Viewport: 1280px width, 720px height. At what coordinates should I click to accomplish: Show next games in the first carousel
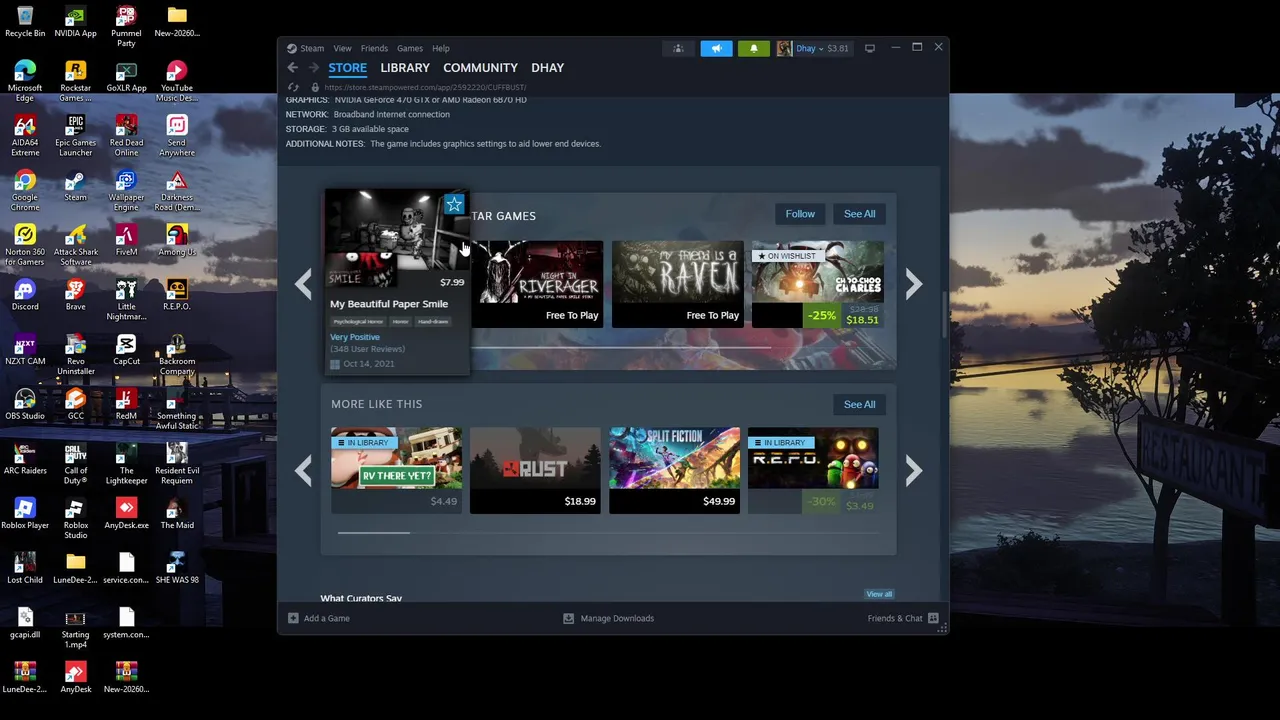pyautogui.click(x=913, y=284)
